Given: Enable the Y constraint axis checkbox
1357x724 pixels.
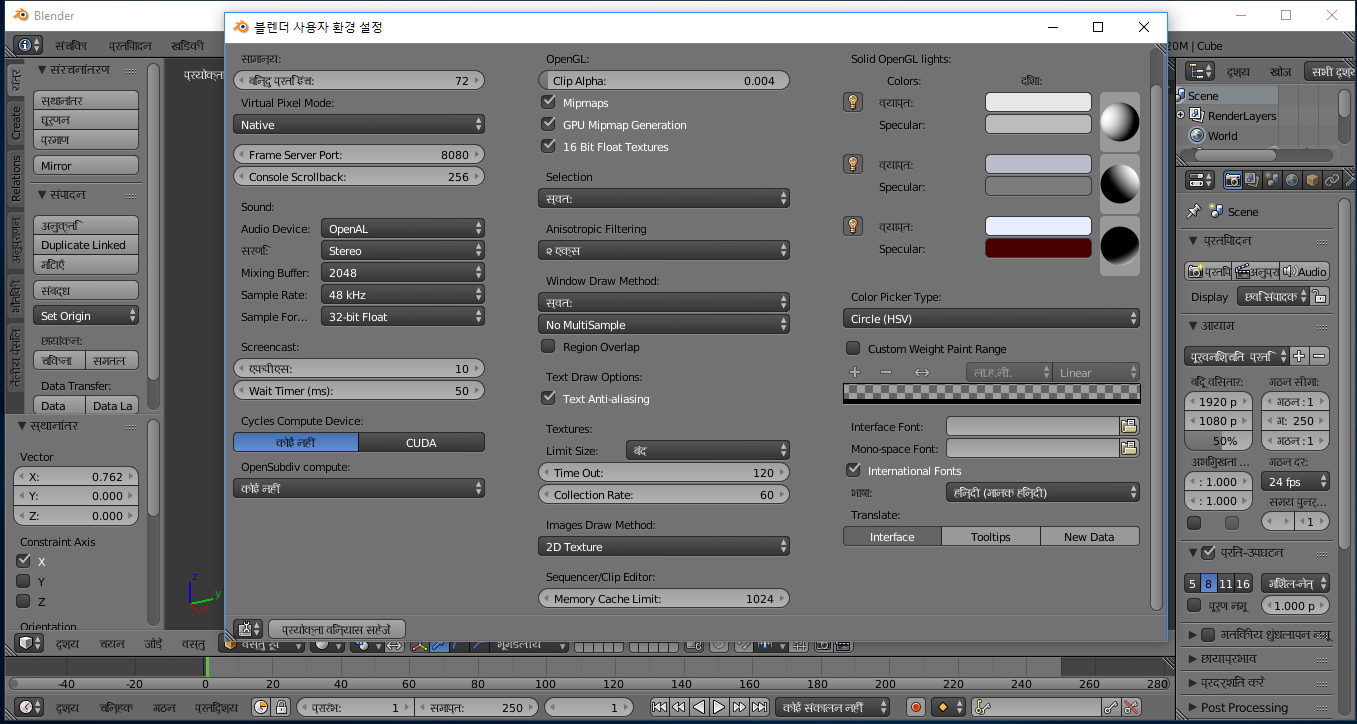Looking at the screenshot, I should tap(23, 581).
